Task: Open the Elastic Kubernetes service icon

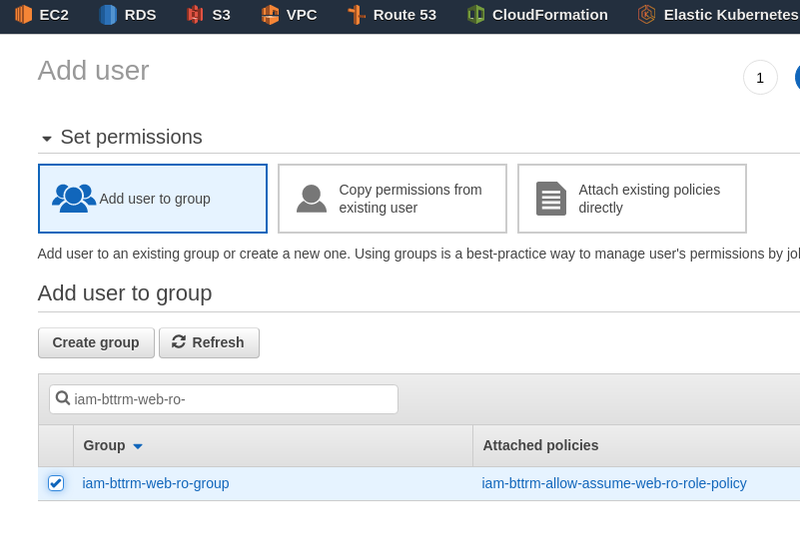Action: tap(647, 15)
